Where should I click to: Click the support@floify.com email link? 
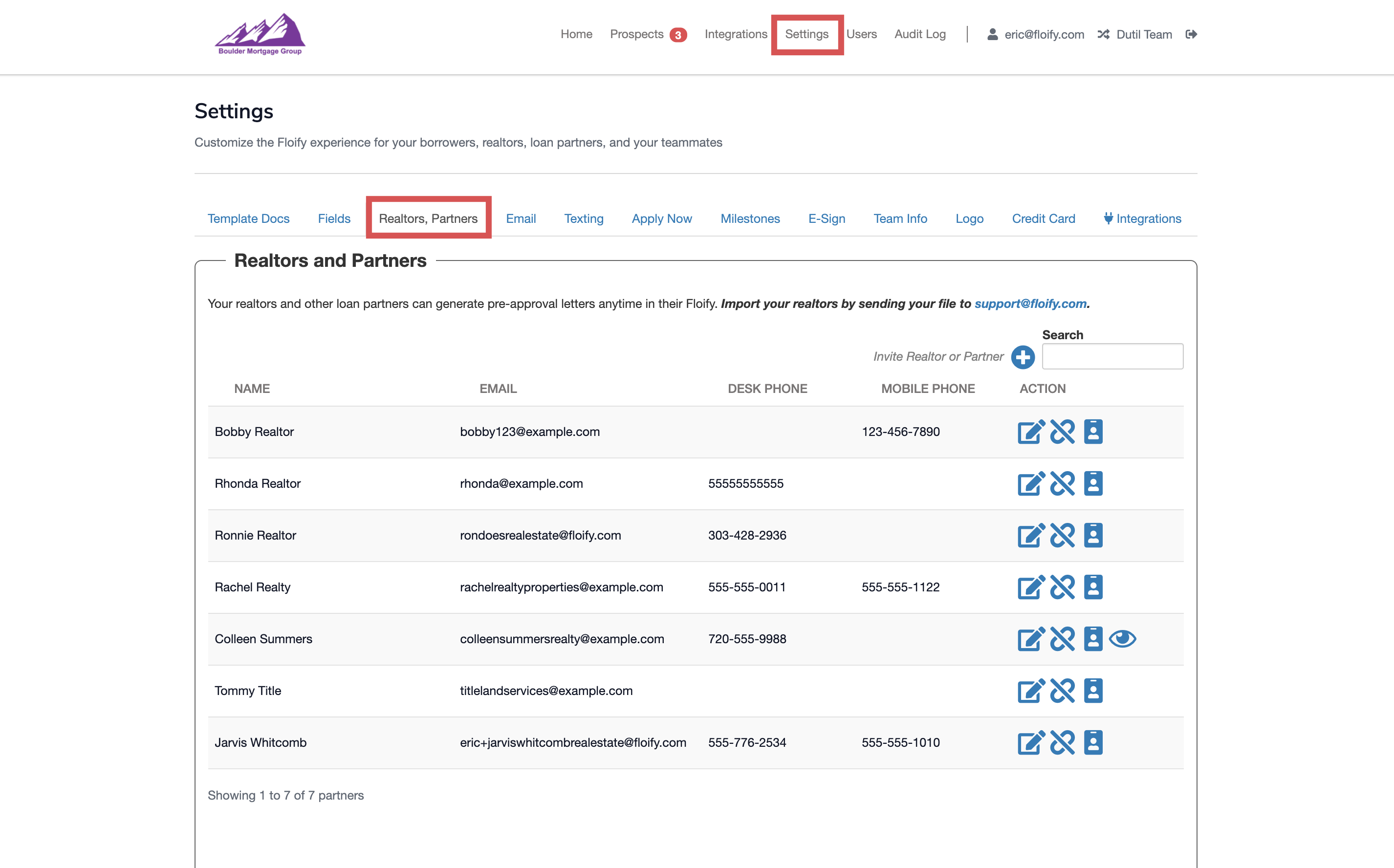click(x=1030, y=304)
